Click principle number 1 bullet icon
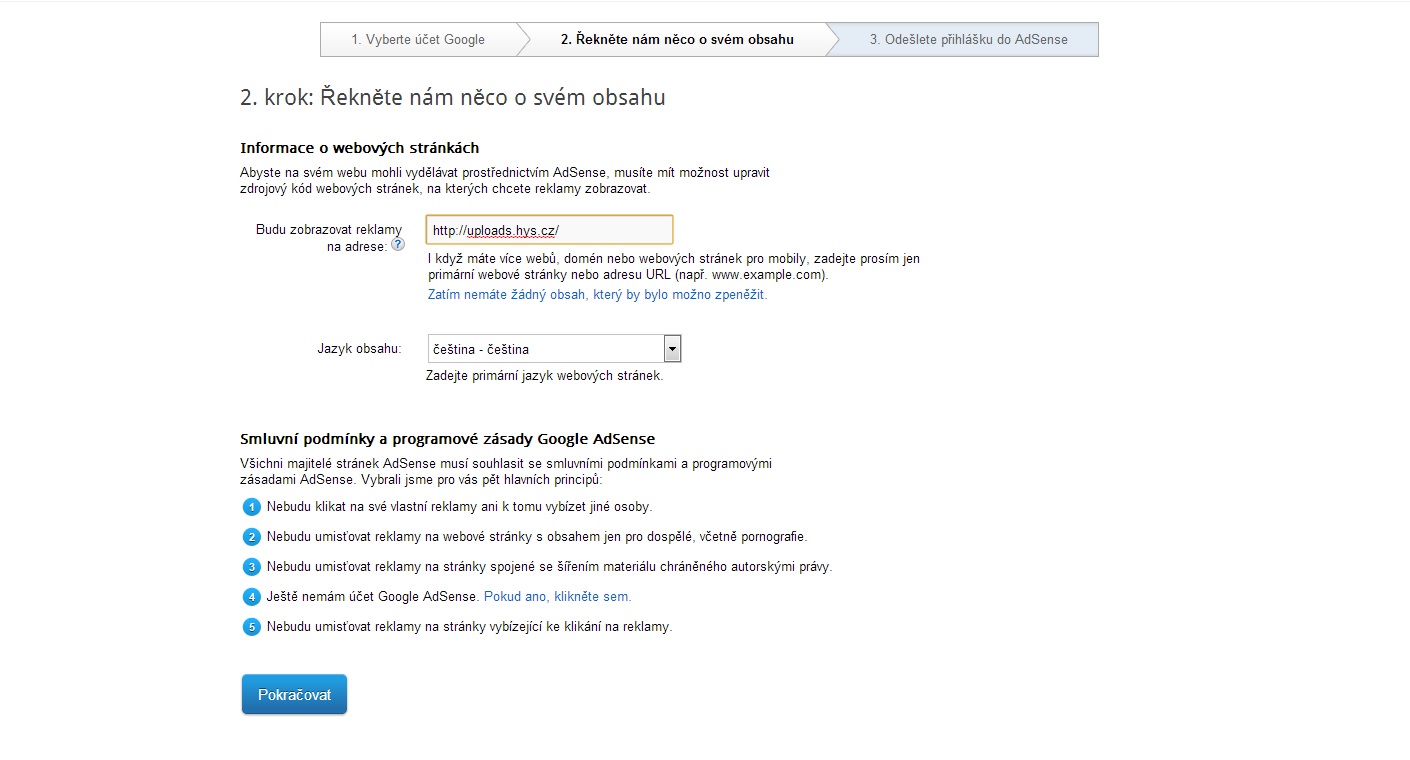The width and height of the screenshot is (1410, 760). (x=252, y=507)
